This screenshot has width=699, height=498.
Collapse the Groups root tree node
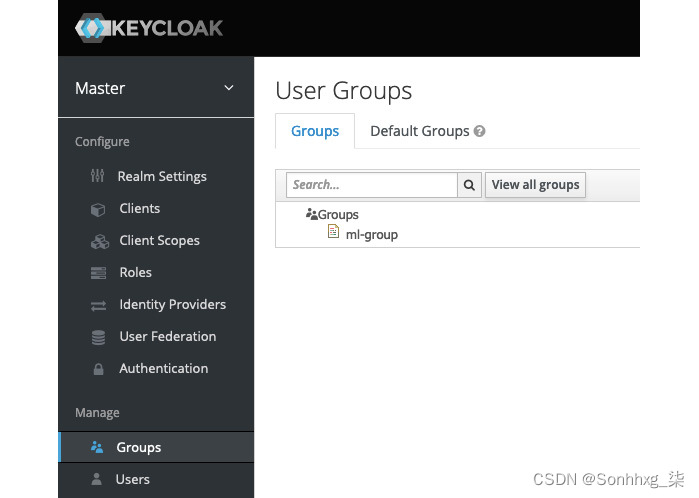click(332, 214)
